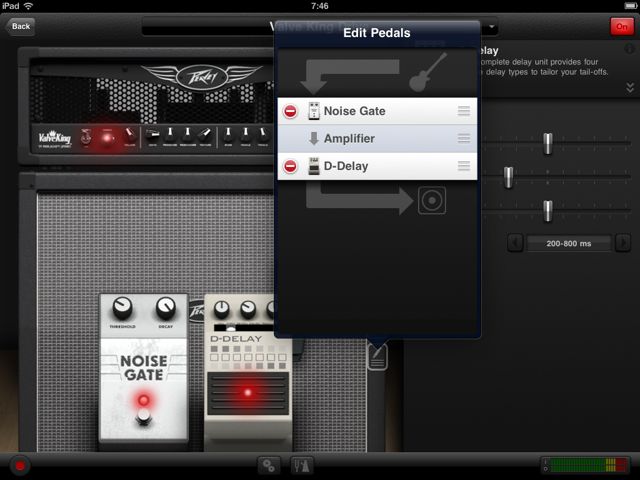Open the effects chain settings icon
Image resolution: width=640 pixels, height=480 pixels.
[269, 466]
